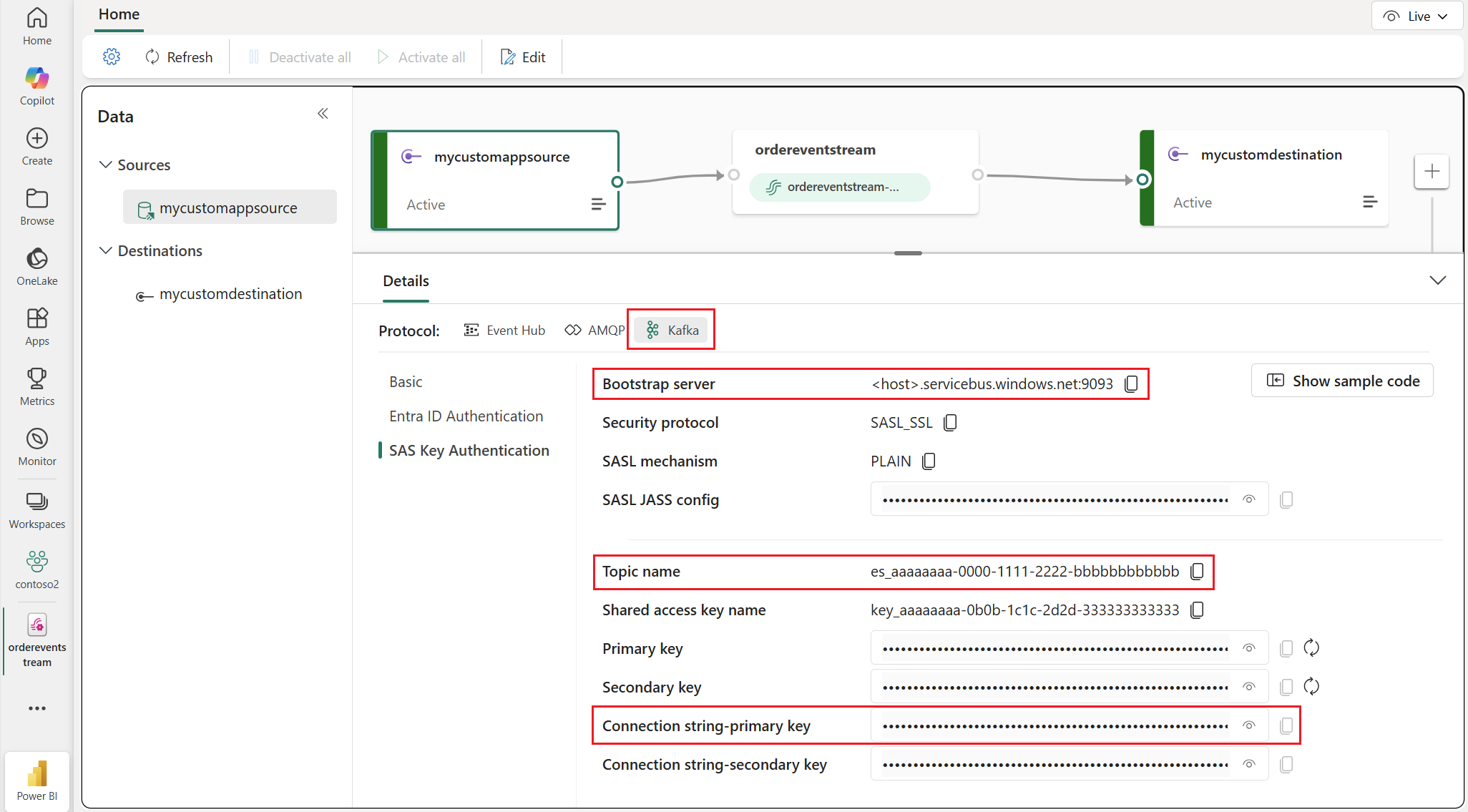1468x812 pixels.
Task: Unhide the Secondary key value
Action: click(1249, 686)
